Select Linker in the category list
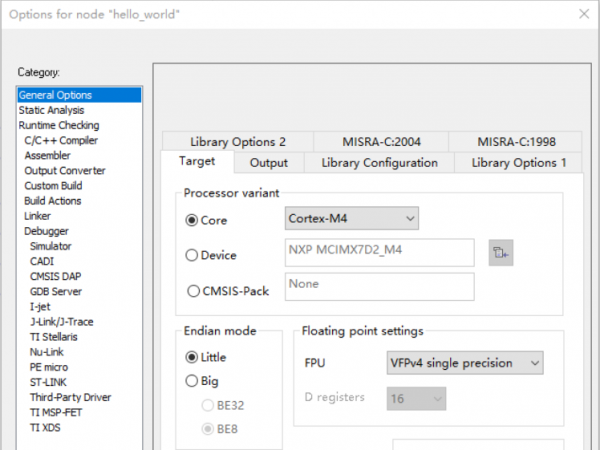The width and height of the screenshot is (600, 450). pos(37,216)
